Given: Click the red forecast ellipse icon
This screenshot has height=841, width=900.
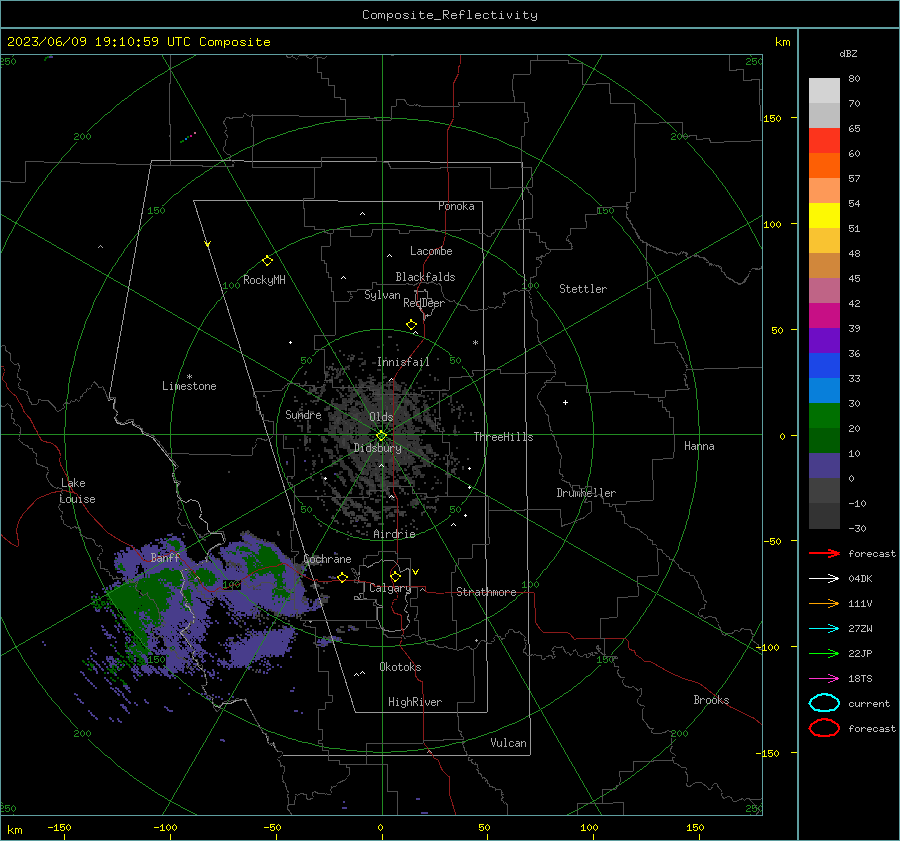Looking at the screenshot, I should (x=824, y=728).
